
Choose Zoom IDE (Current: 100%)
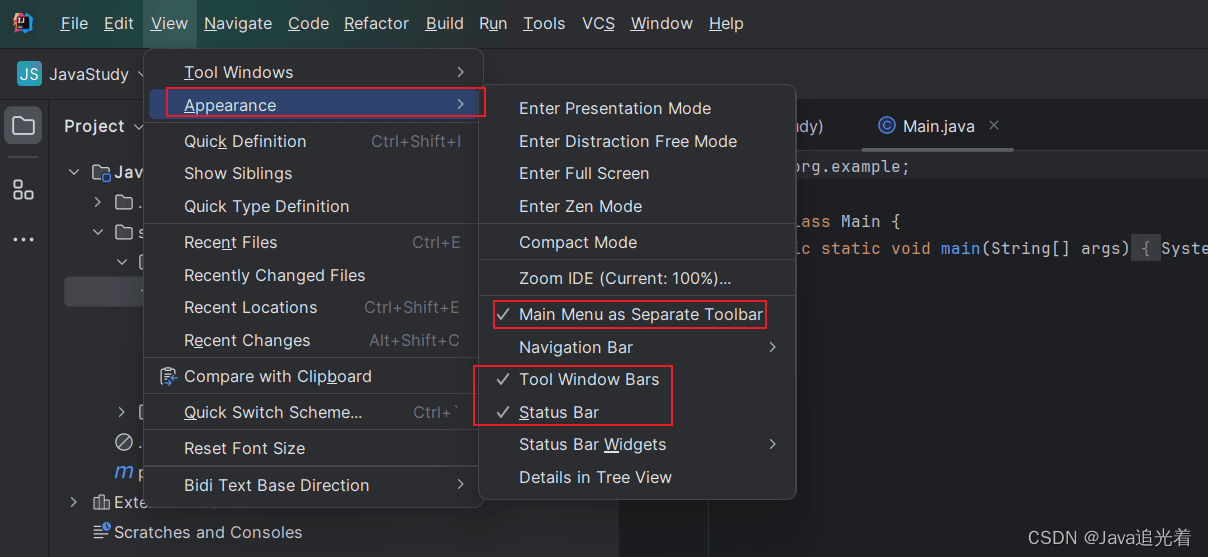point(624,279)
